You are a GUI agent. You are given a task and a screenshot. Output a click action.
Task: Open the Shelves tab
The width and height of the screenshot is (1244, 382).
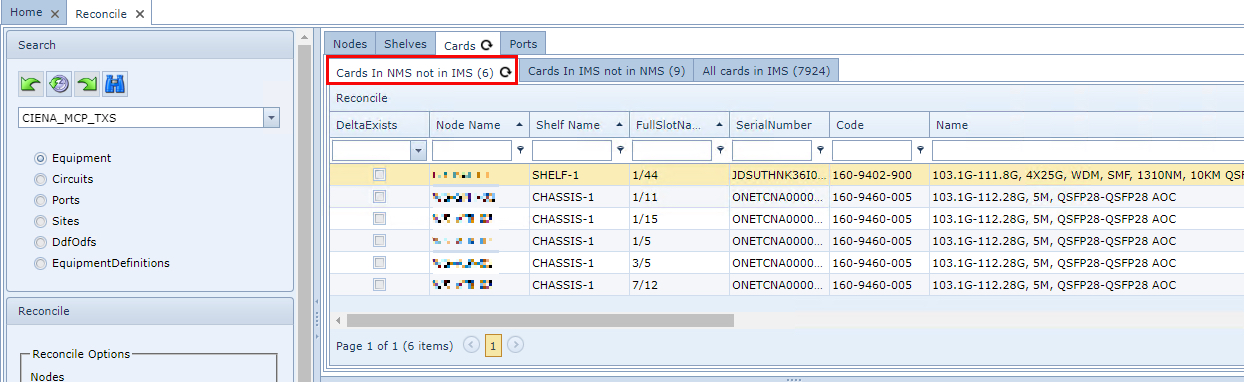[x=406, y=44]
